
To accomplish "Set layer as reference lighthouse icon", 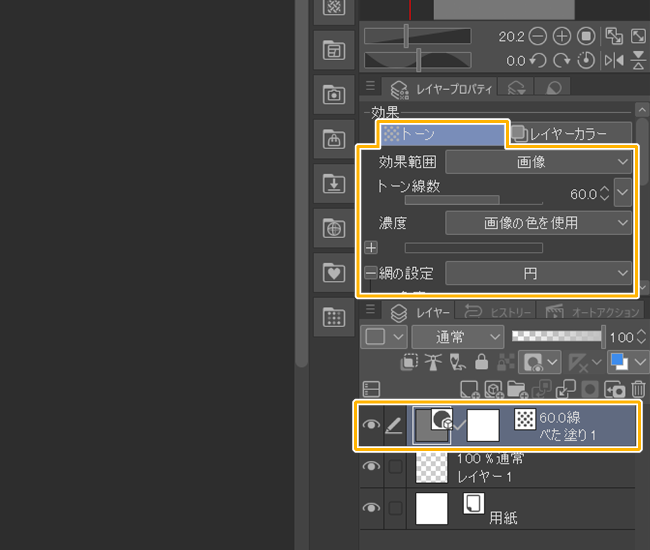I will tap(433, 362).
